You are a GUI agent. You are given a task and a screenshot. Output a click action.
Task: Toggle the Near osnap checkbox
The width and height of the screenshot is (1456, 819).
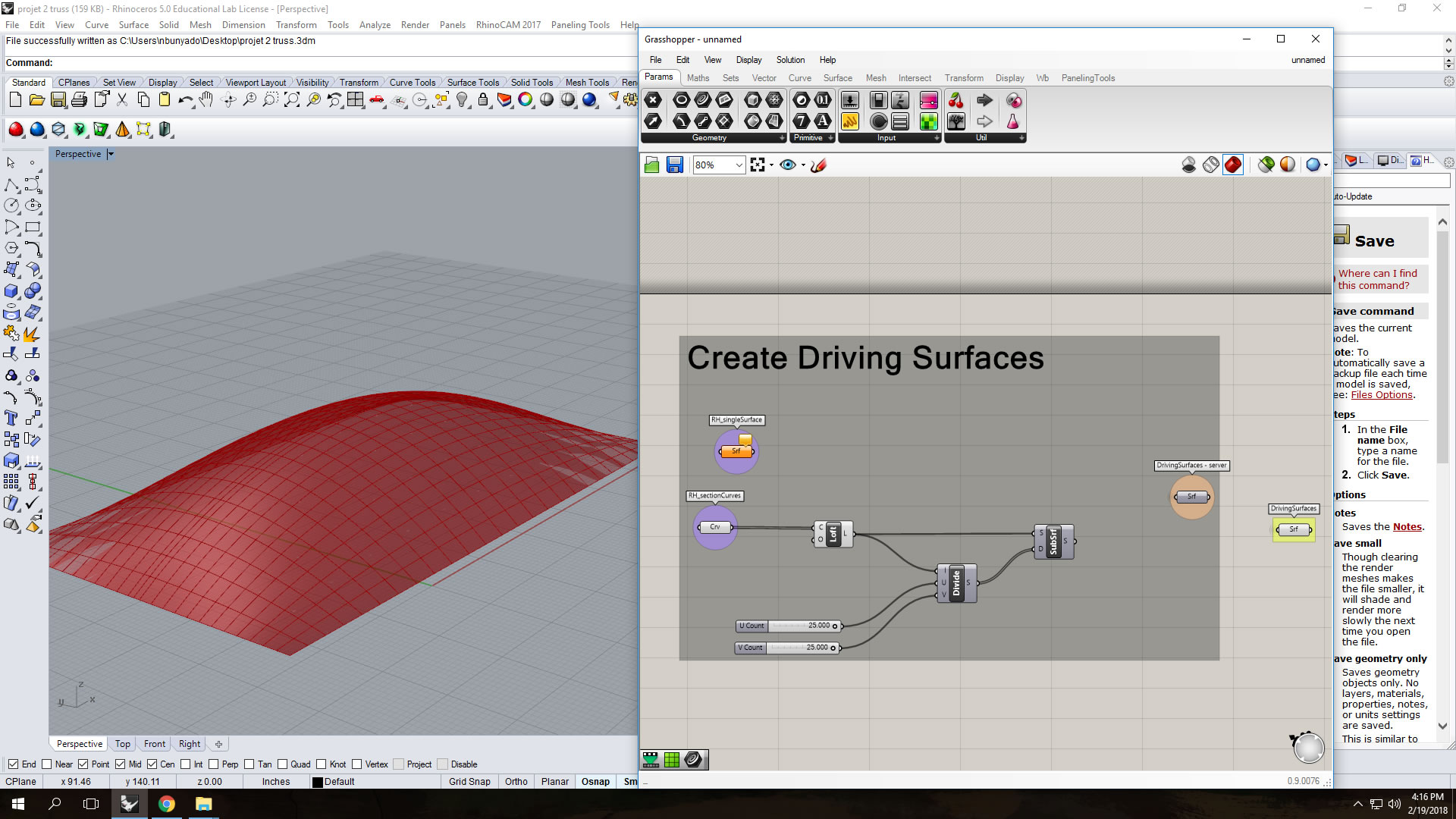pyautogui.click(x=47, y=764)
